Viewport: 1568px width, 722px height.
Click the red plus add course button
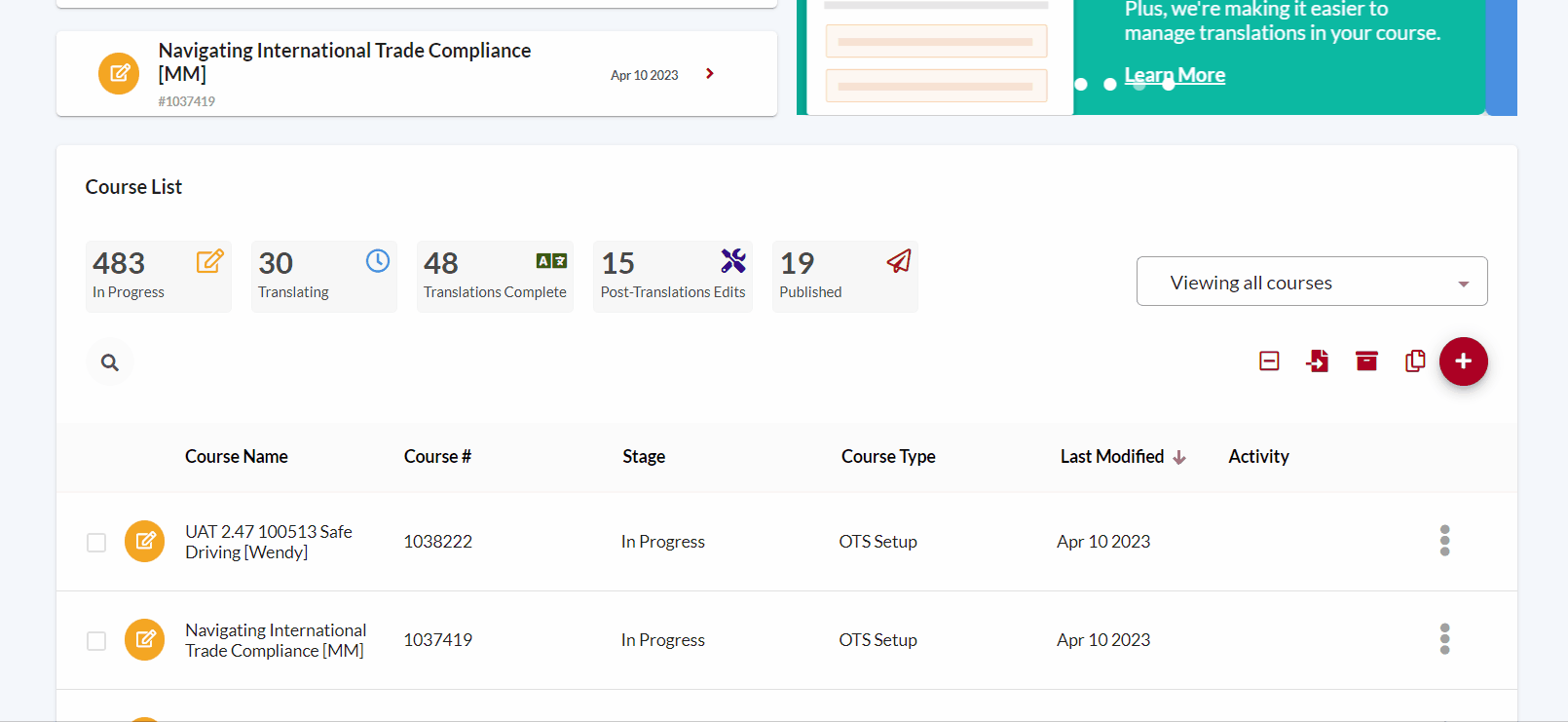tap(1463, 361)
